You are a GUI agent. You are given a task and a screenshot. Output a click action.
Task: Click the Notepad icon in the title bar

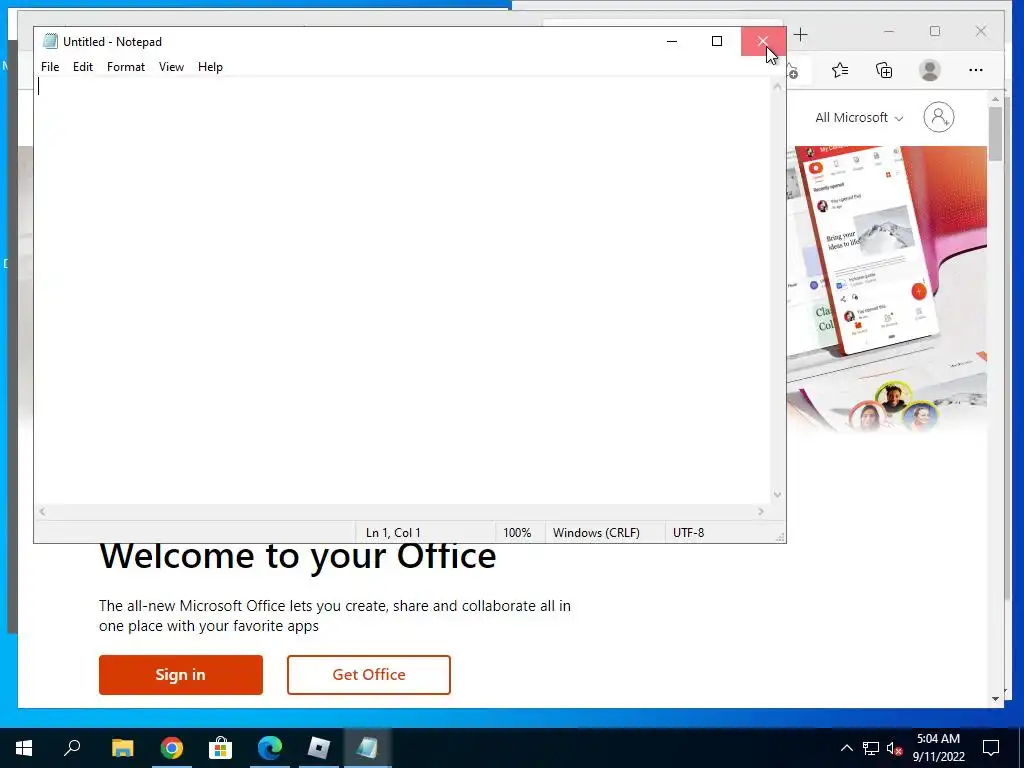[50, 41]
